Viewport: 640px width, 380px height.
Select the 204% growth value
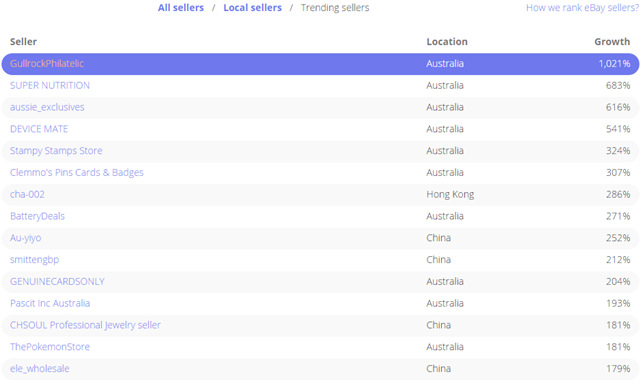(618, 281)
